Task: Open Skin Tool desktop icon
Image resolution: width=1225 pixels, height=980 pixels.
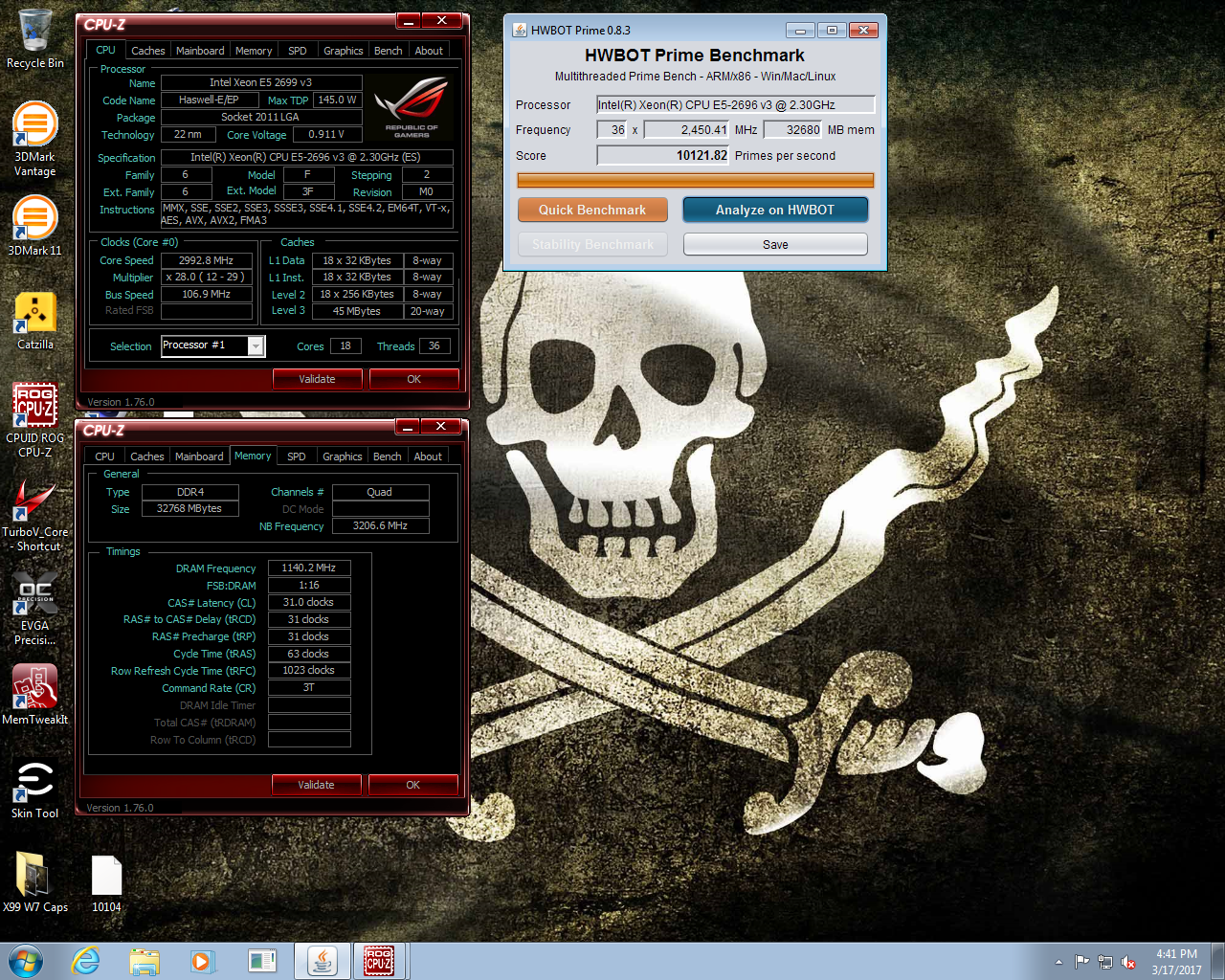Action: (35, 789)
